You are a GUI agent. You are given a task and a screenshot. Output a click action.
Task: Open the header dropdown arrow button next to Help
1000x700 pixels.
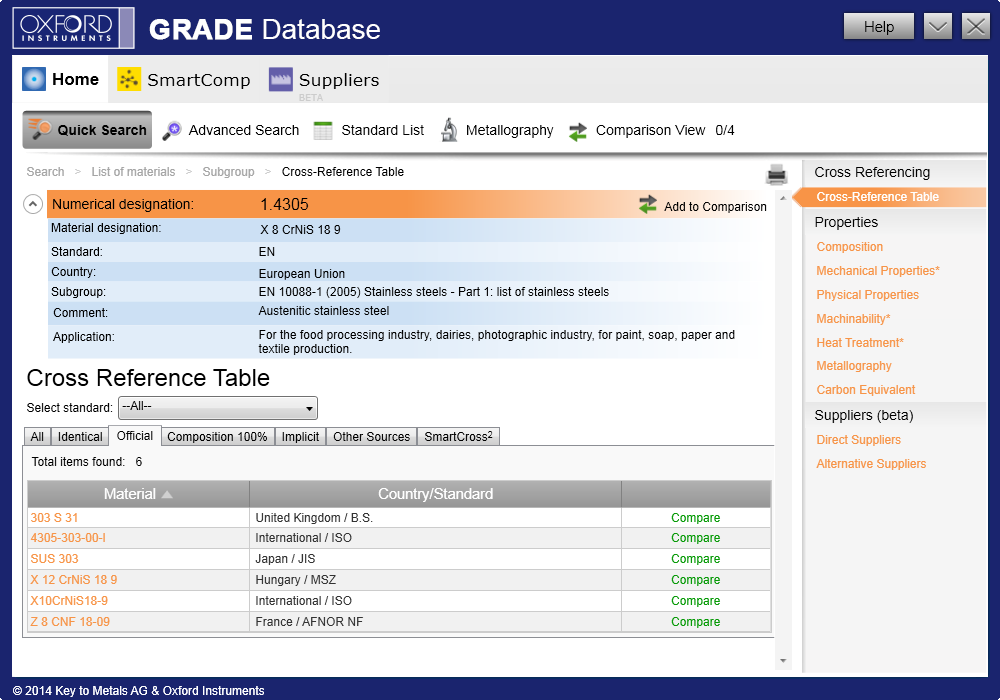click(x=937, y=27)
